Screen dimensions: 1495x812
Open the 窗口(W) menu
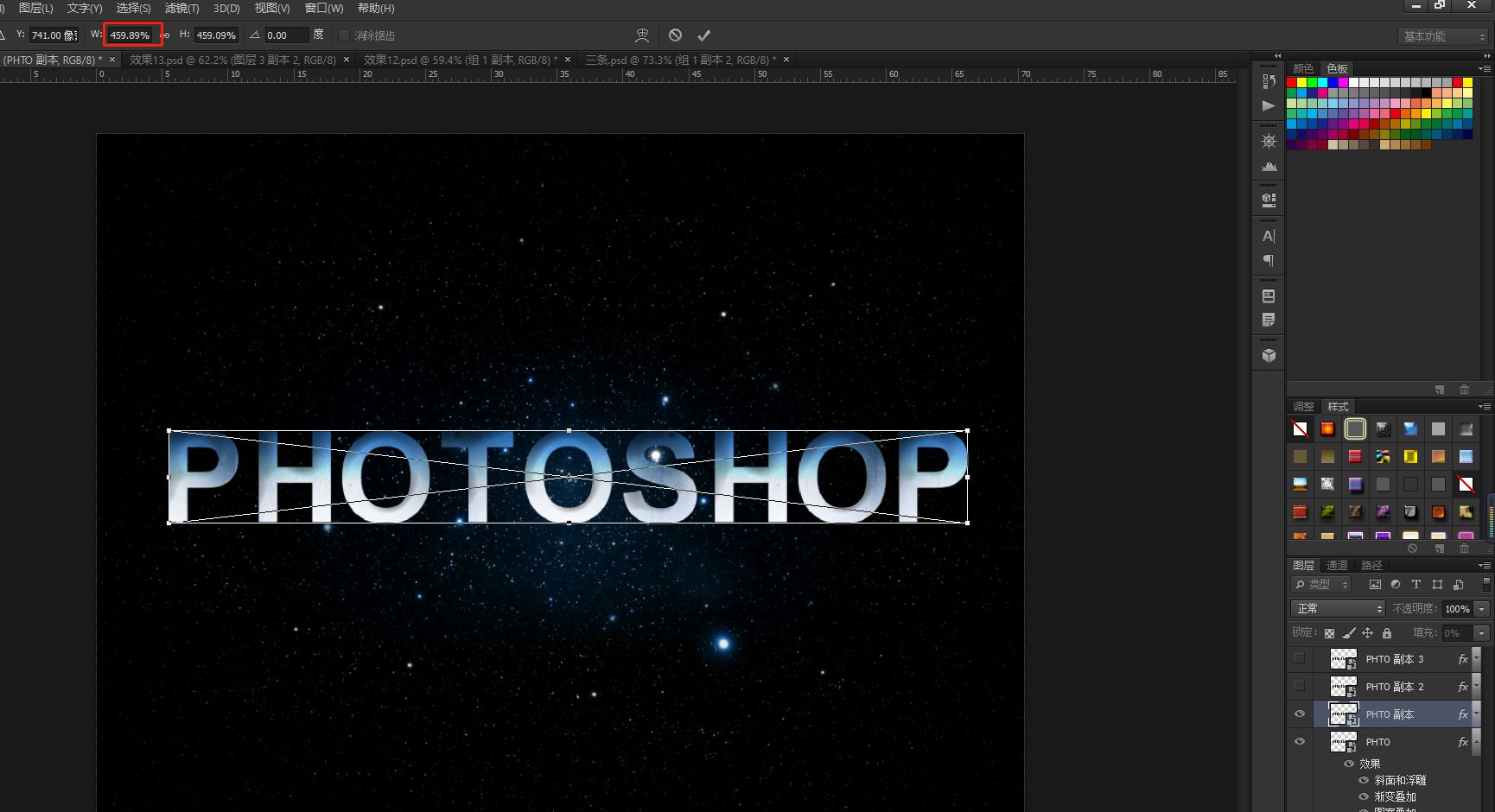pyautogui.click(x=323, y=8)
